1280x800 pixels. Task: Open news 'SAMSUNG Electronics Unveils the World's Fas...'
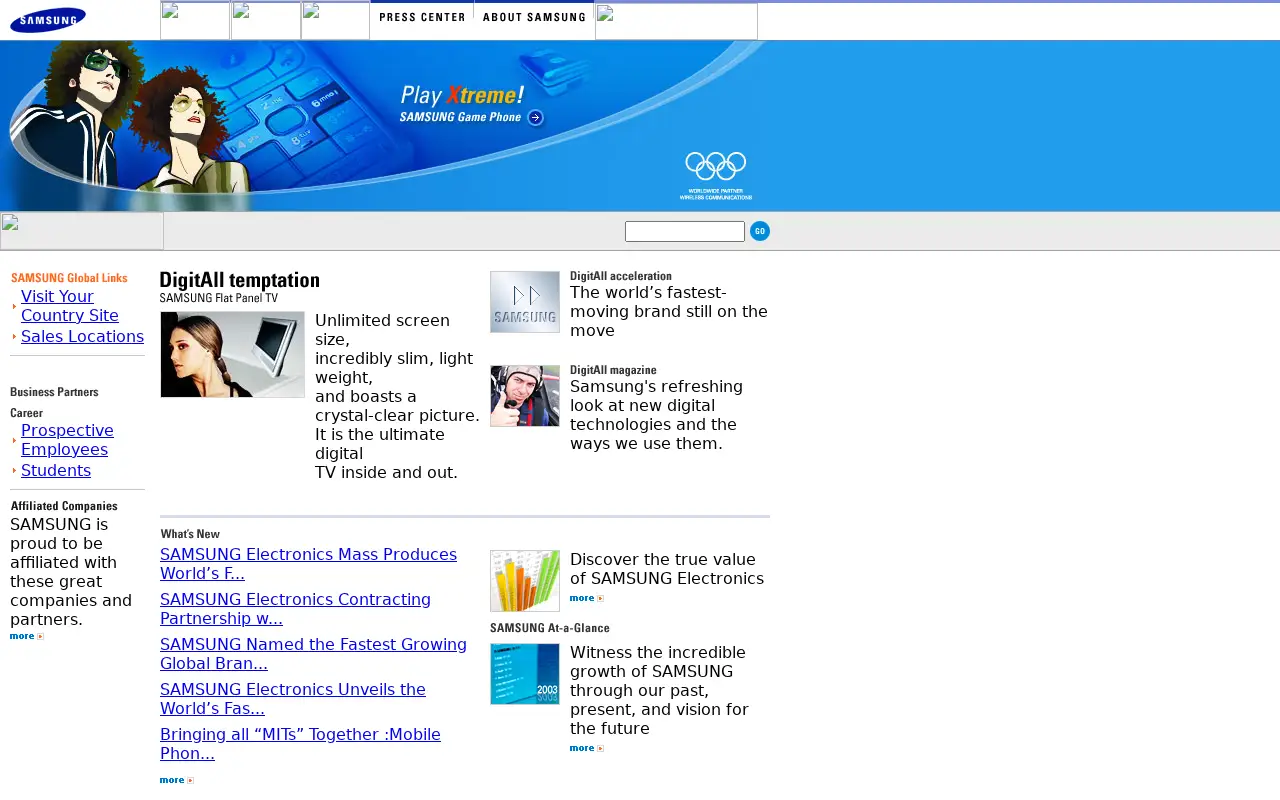[x=293, y=699]
